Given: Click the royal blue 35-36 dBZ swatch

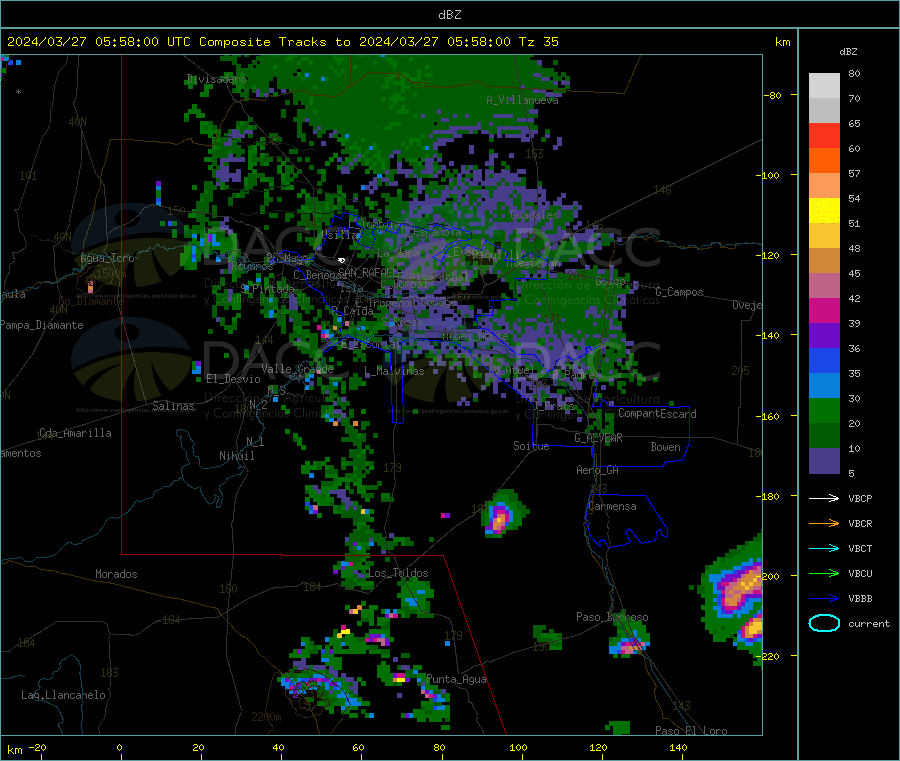Looking at the screenshot, I should (x=824, y=360).
